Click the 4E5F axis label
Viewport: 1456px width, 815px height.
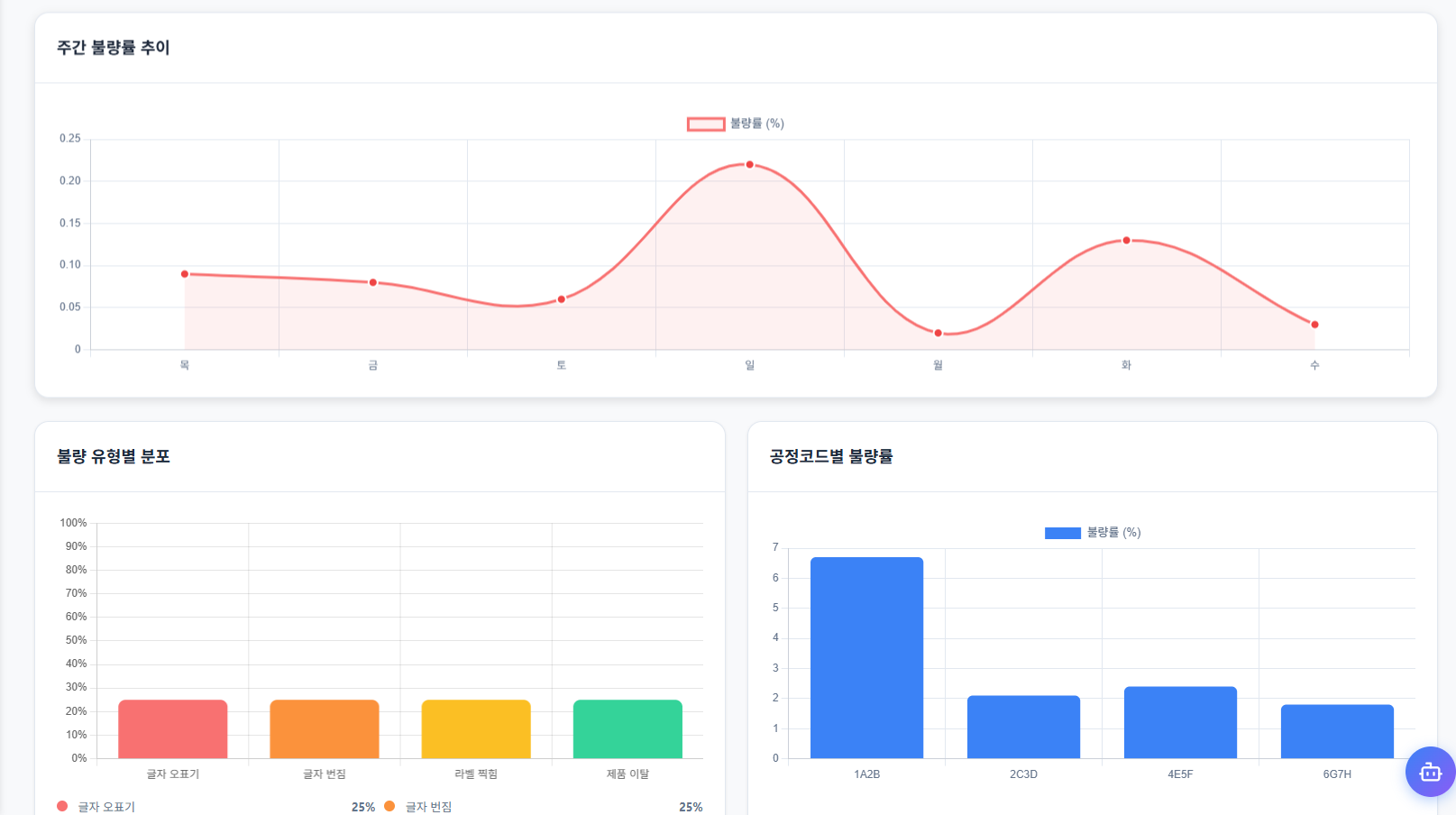point(1180,774)
